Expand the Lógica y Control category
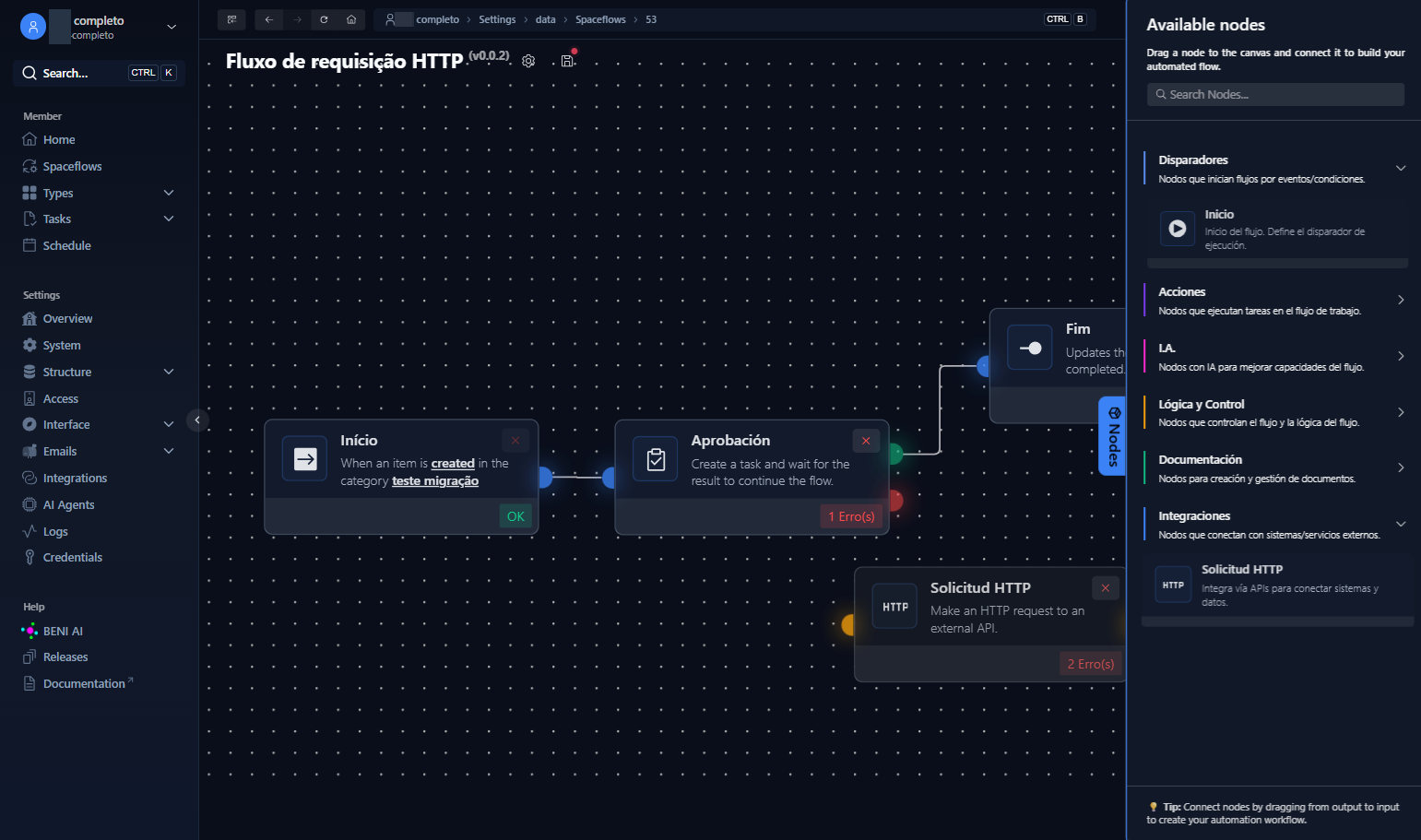The width and height of the screenshot is (1421, 840). tap(1401, 412)
